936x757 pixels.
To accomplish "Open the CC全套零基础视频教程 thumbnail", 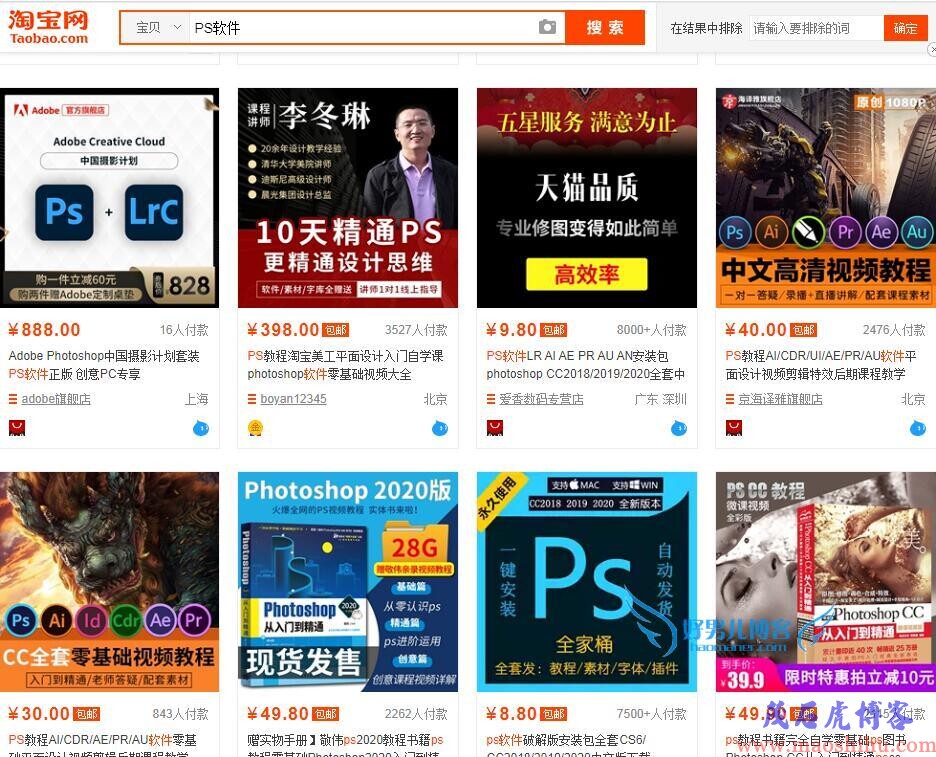I will point(109,582).
